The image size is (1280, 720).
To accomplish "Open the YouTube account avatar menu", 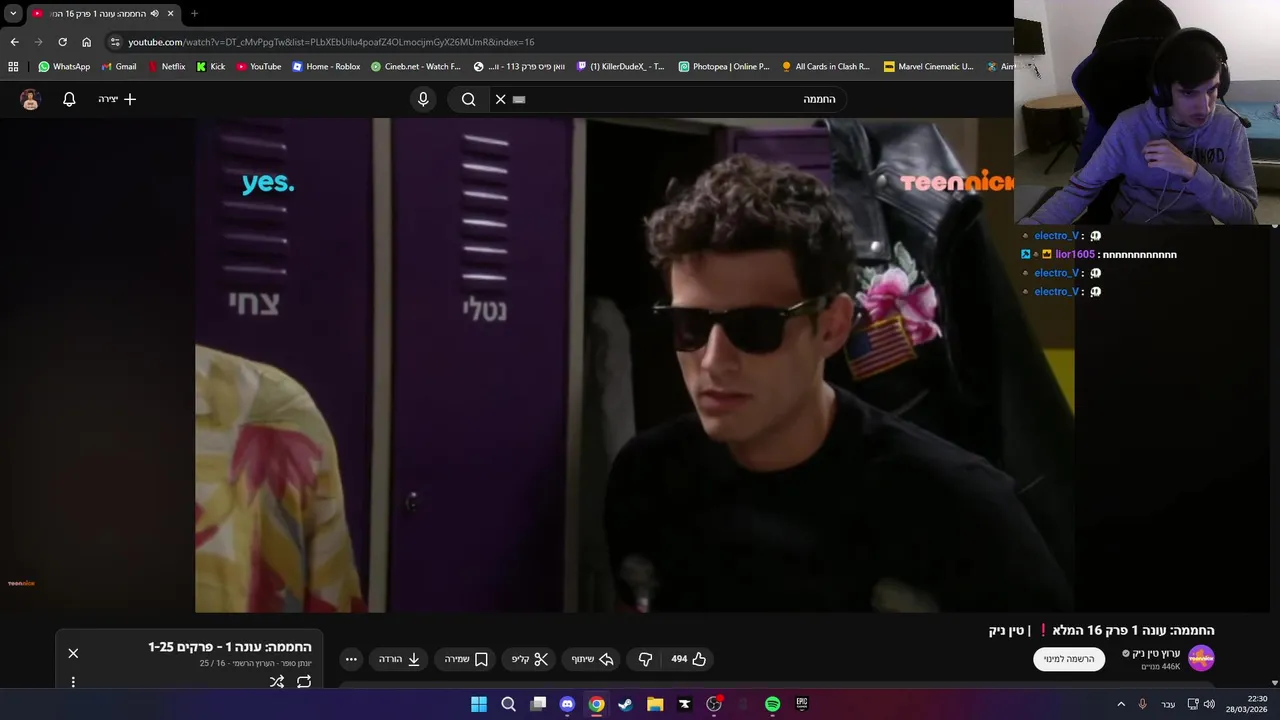I will [x=30, y=99].
